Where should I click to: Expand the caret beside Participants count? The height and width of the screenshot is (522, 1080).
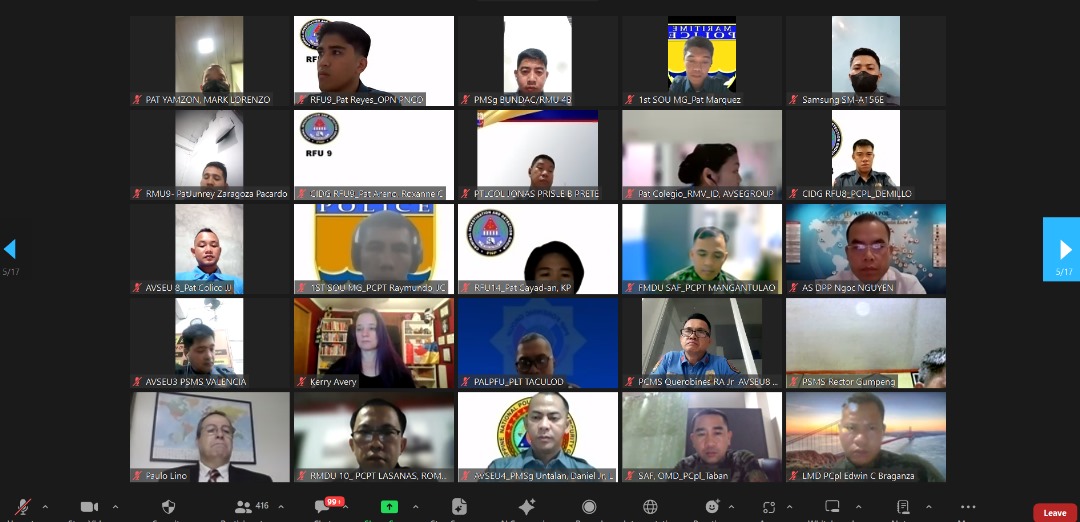click(281, 507)
